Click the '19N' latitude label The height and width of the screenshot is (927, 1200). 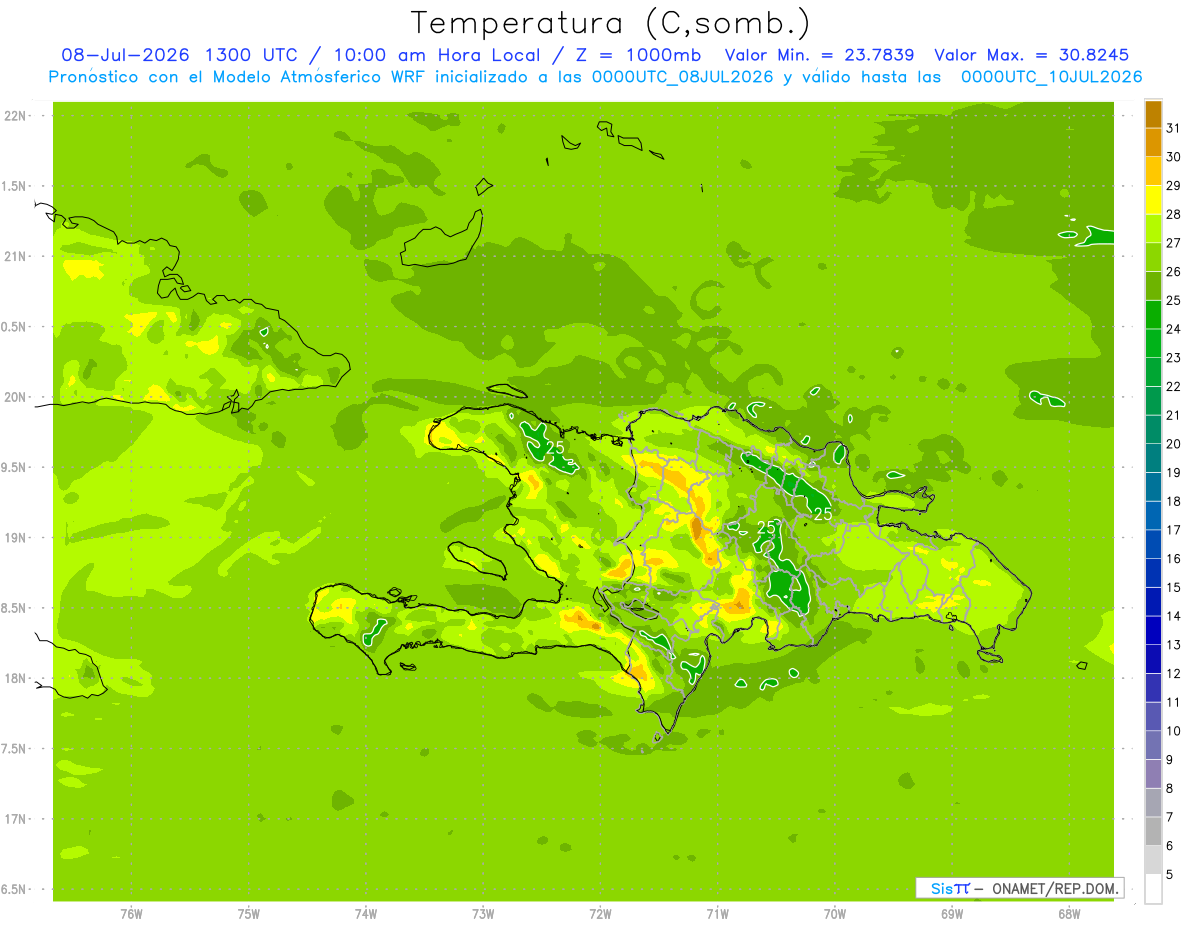(15, 538)
